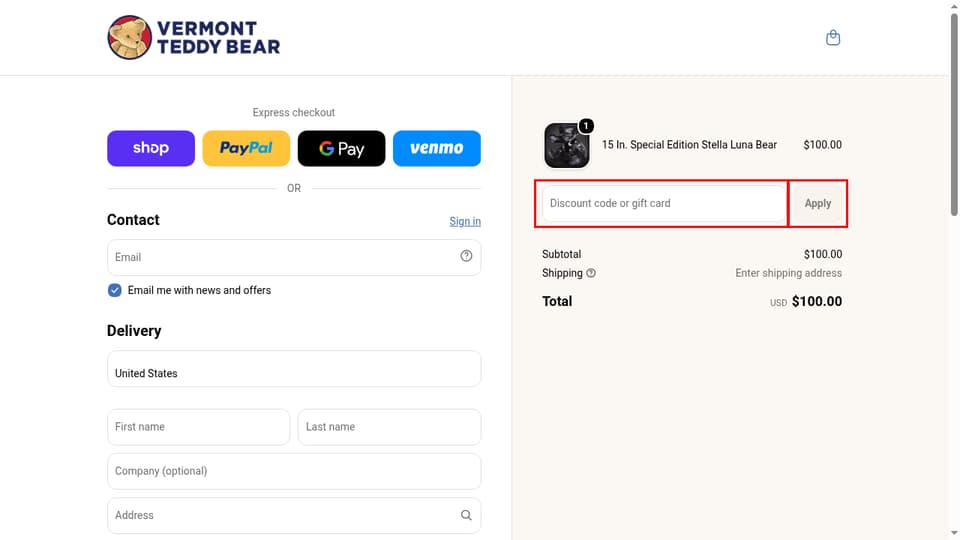Focus the Address input field

coord(294,516)
